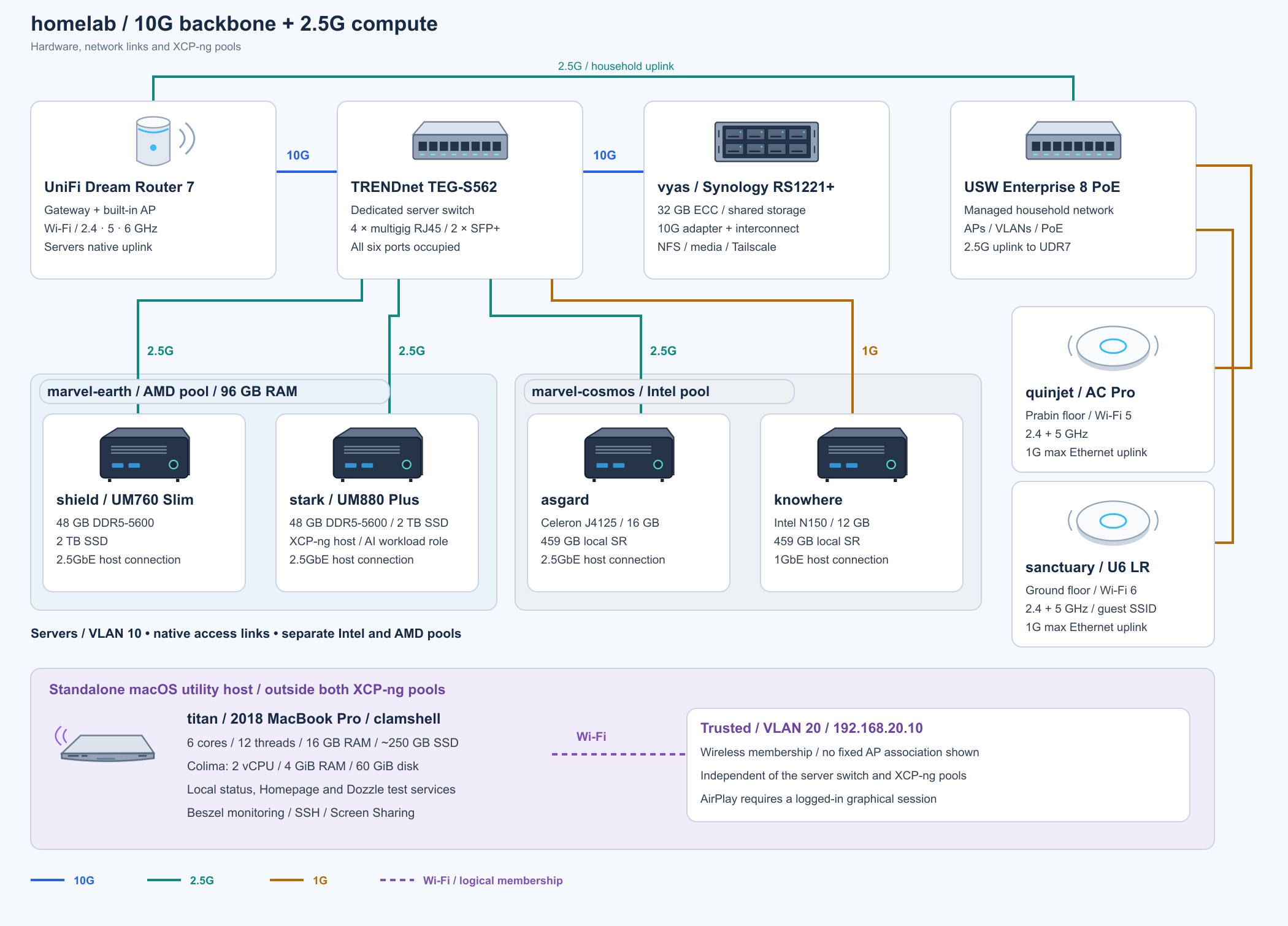
Task: Click the shield UM760 Slim mini PC icon
Action: click(x=145, y=454)
